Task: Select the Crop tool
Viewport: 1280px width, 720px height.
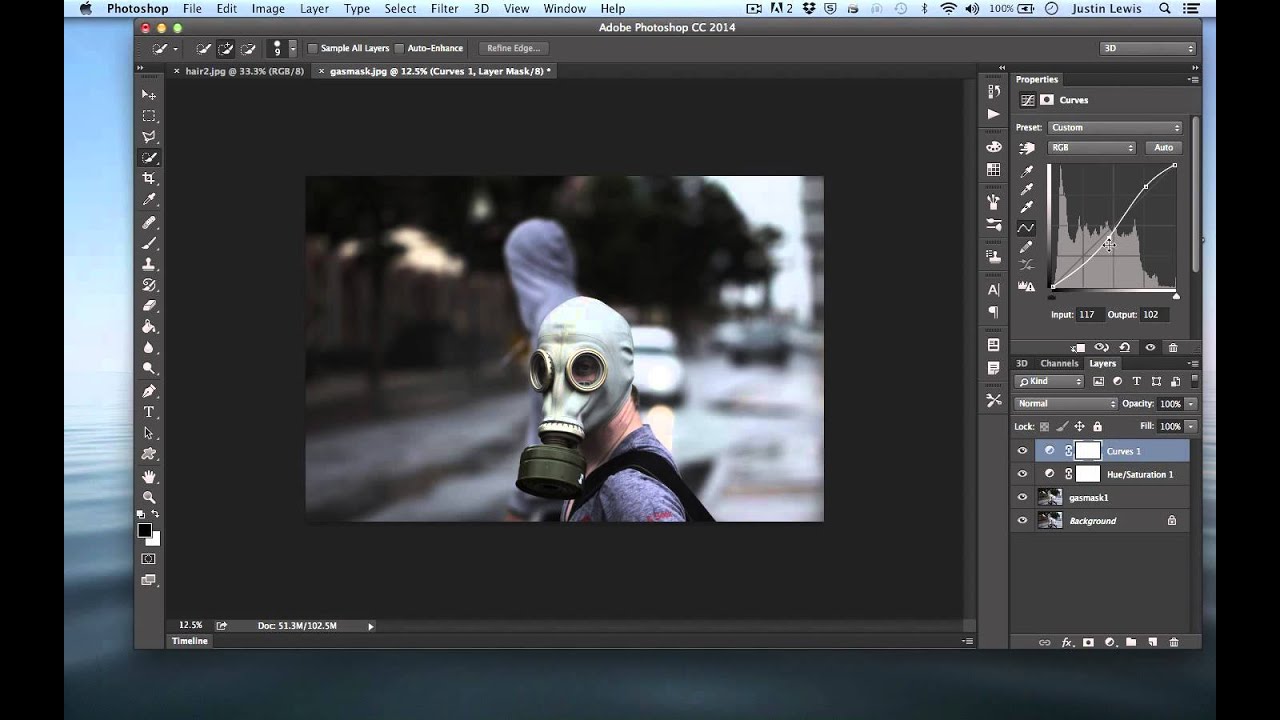Action: [149, 179]
